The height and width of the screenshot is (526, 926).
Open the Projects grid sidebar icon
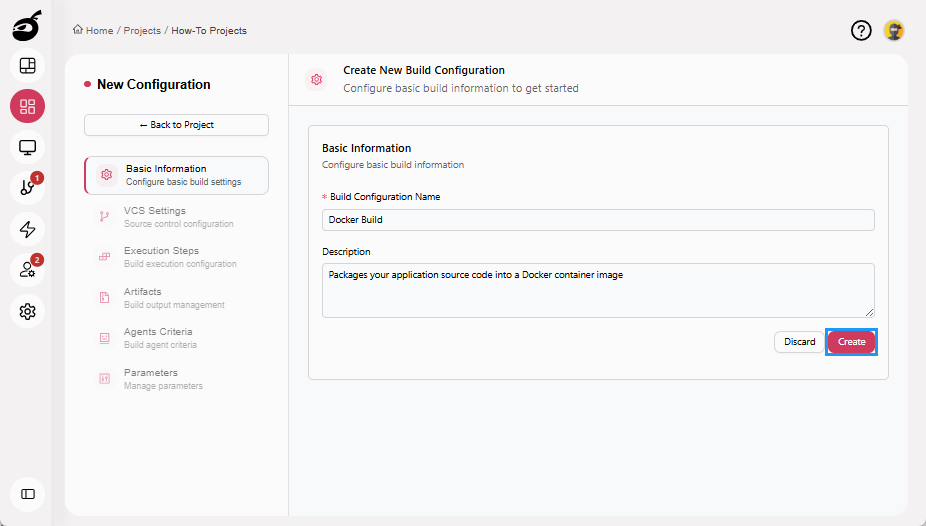click(27, 106)
